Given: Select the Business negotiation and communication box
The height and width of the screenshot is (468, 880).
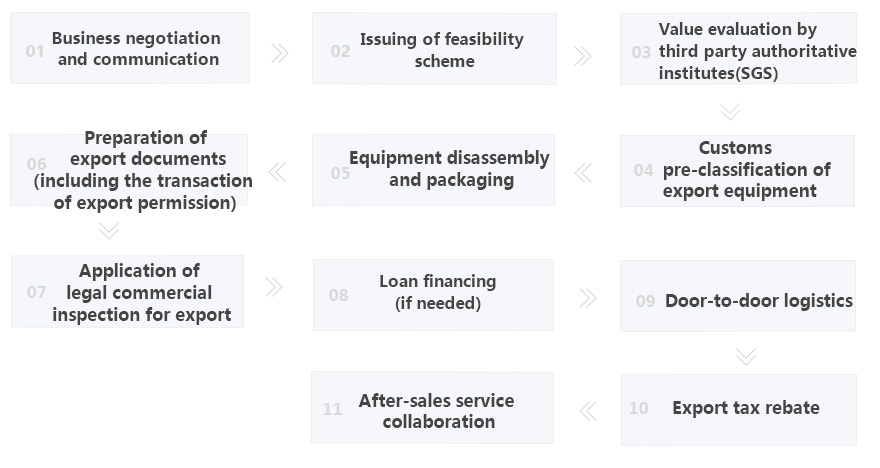Looking at the screenshot, I should (130, 48).
